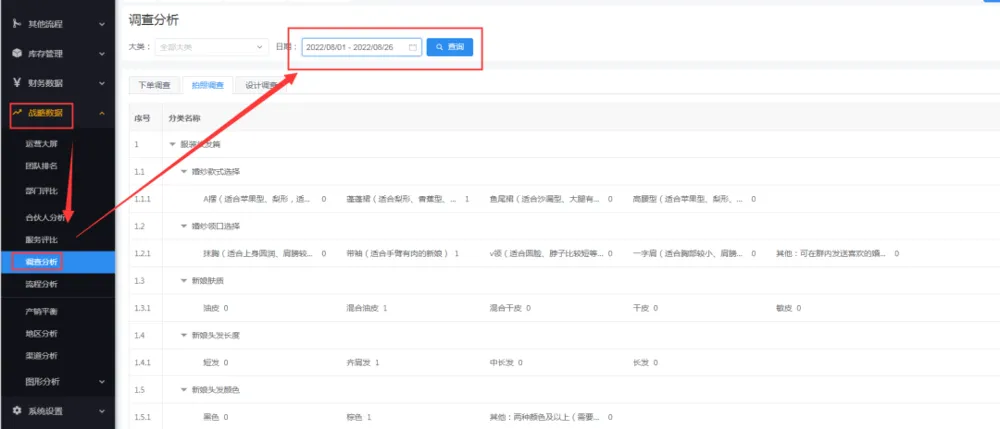Collapse the 服装类发饰 tree row
Image resolution: width=1000 pixels, height=429 pixels.
pyautogui.click(x=172, y=144)
